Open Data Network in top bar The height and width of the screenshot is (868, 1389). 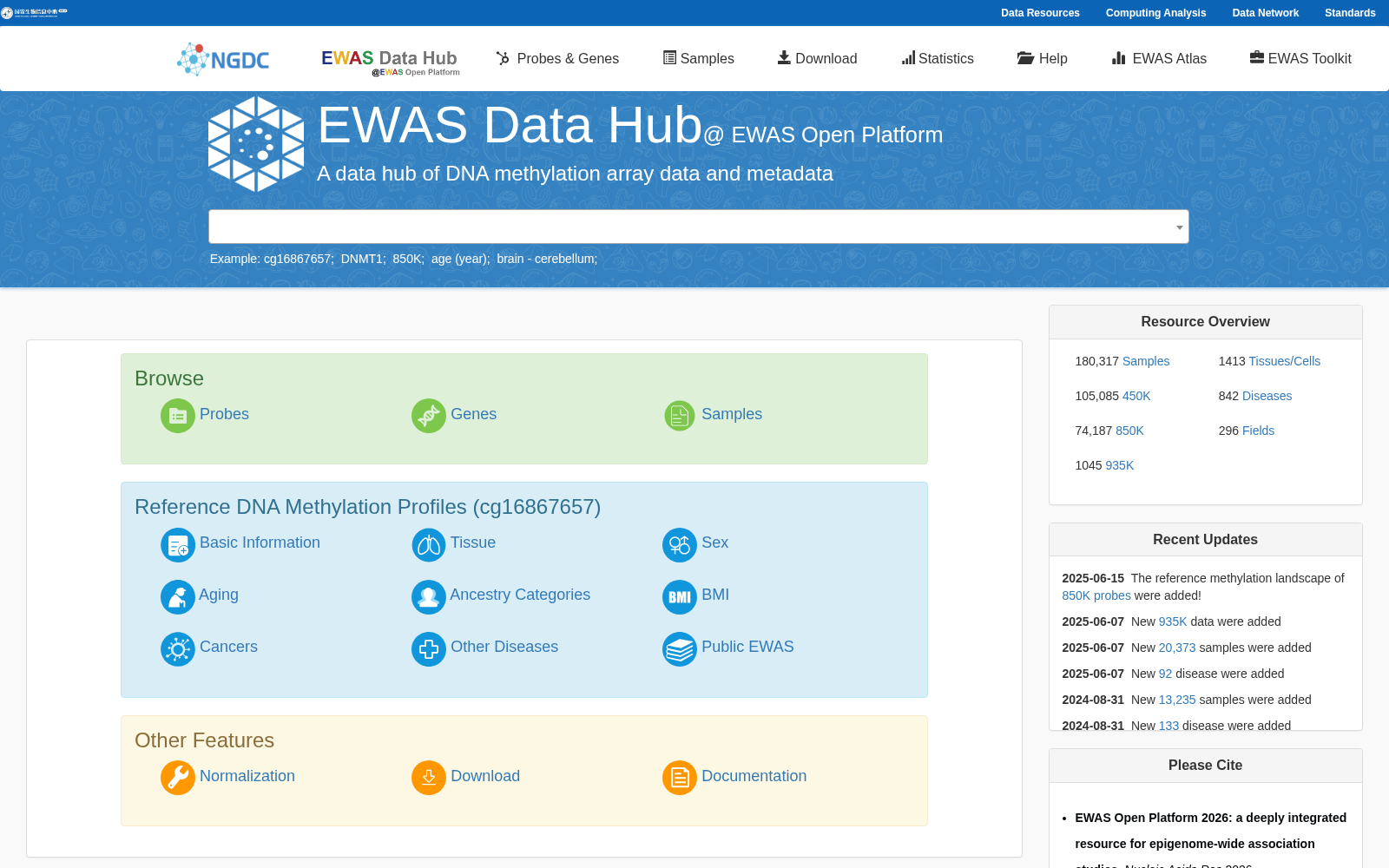(1266, 13)
